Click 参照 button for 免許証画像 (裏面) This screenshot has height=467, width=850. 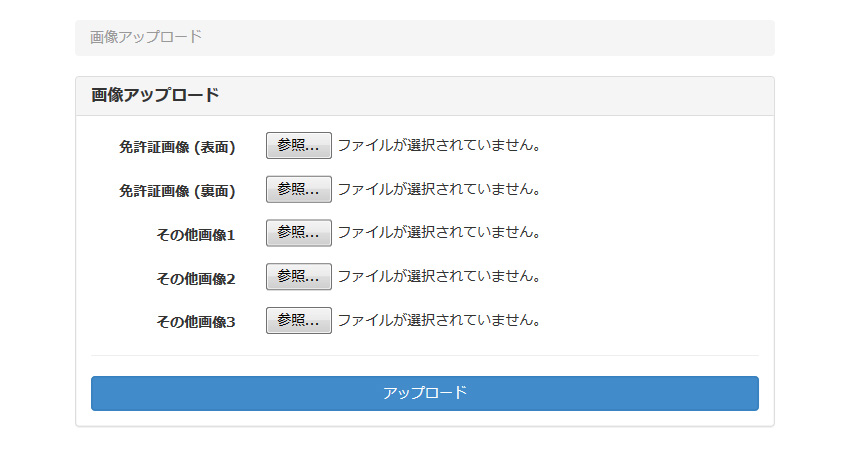coord(298,190)
